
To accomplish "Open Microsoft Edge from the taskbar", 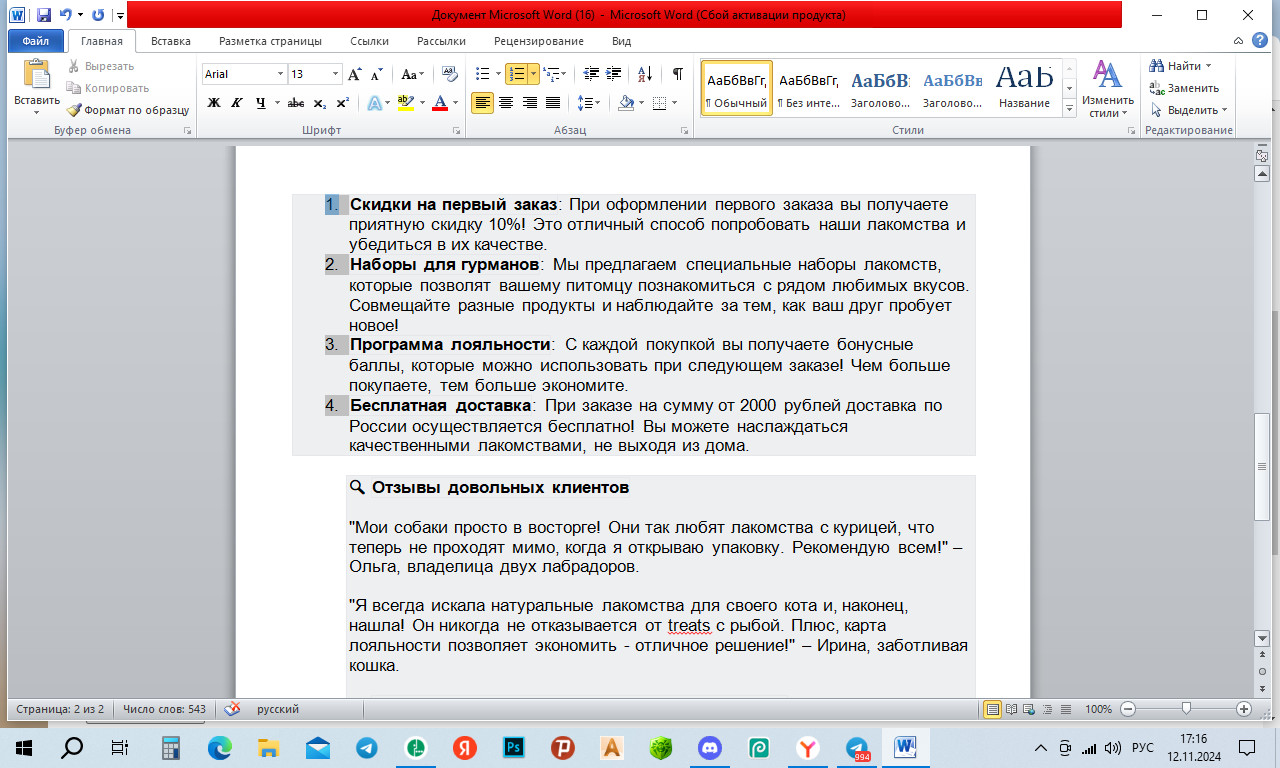I will [220, 746].
